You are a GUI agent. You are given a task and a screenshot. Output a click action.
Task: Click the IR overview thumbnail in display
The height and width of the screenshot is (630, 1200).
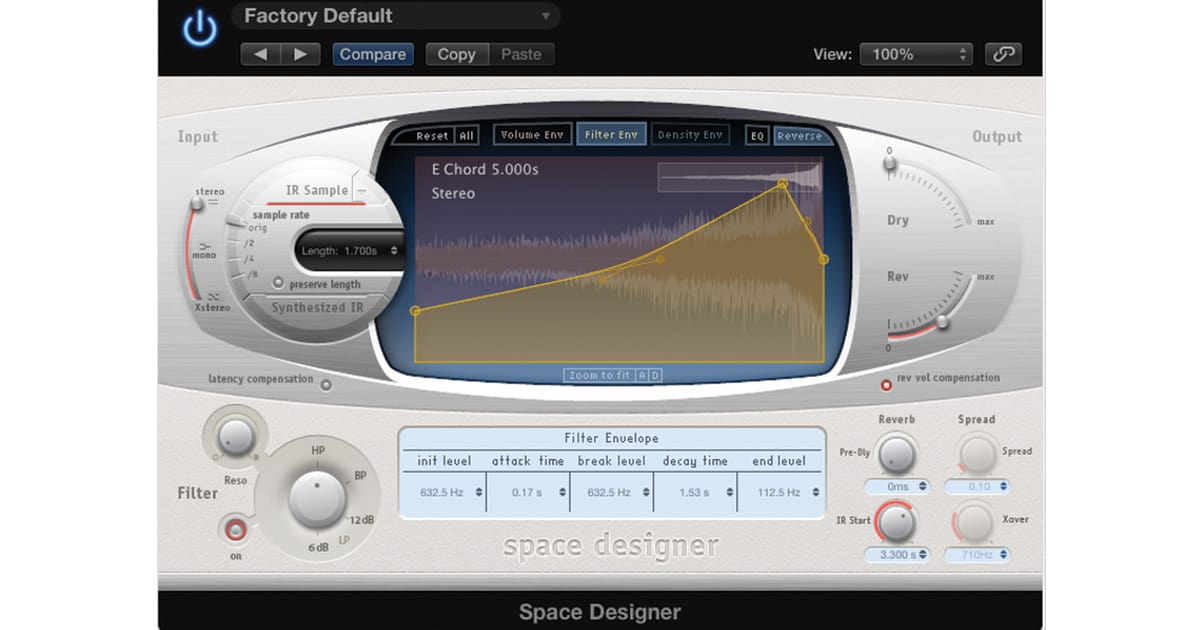[740, 177]
